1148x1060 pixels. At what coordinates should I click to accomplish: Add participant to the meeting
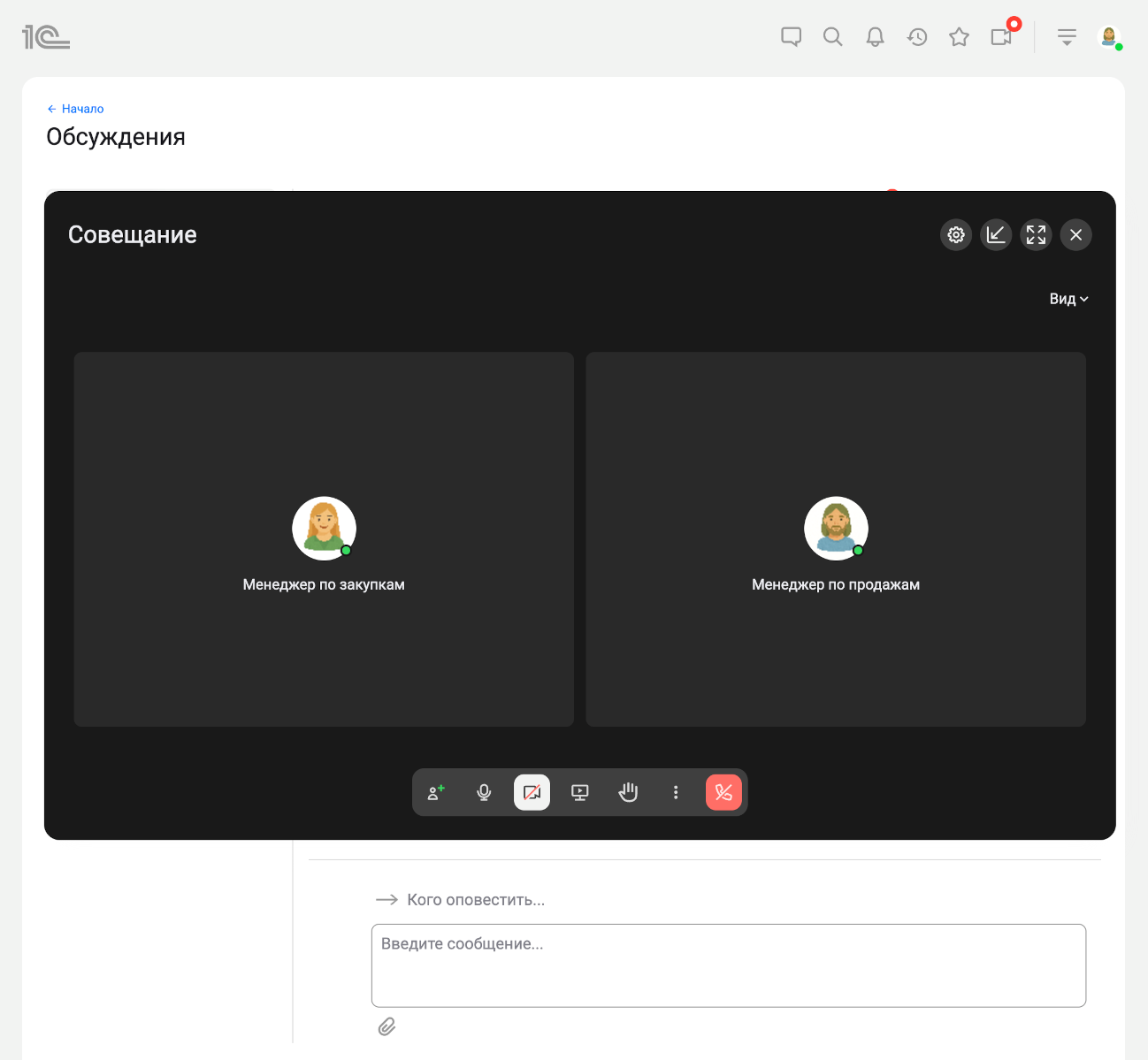tap(436, 793)
